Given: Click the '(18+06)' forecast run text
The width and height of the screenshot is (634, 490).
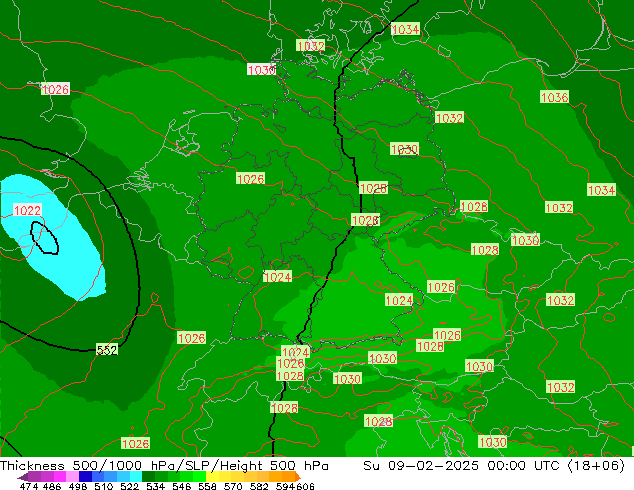Looking at the screenshot, I should (x=596, y=465).
